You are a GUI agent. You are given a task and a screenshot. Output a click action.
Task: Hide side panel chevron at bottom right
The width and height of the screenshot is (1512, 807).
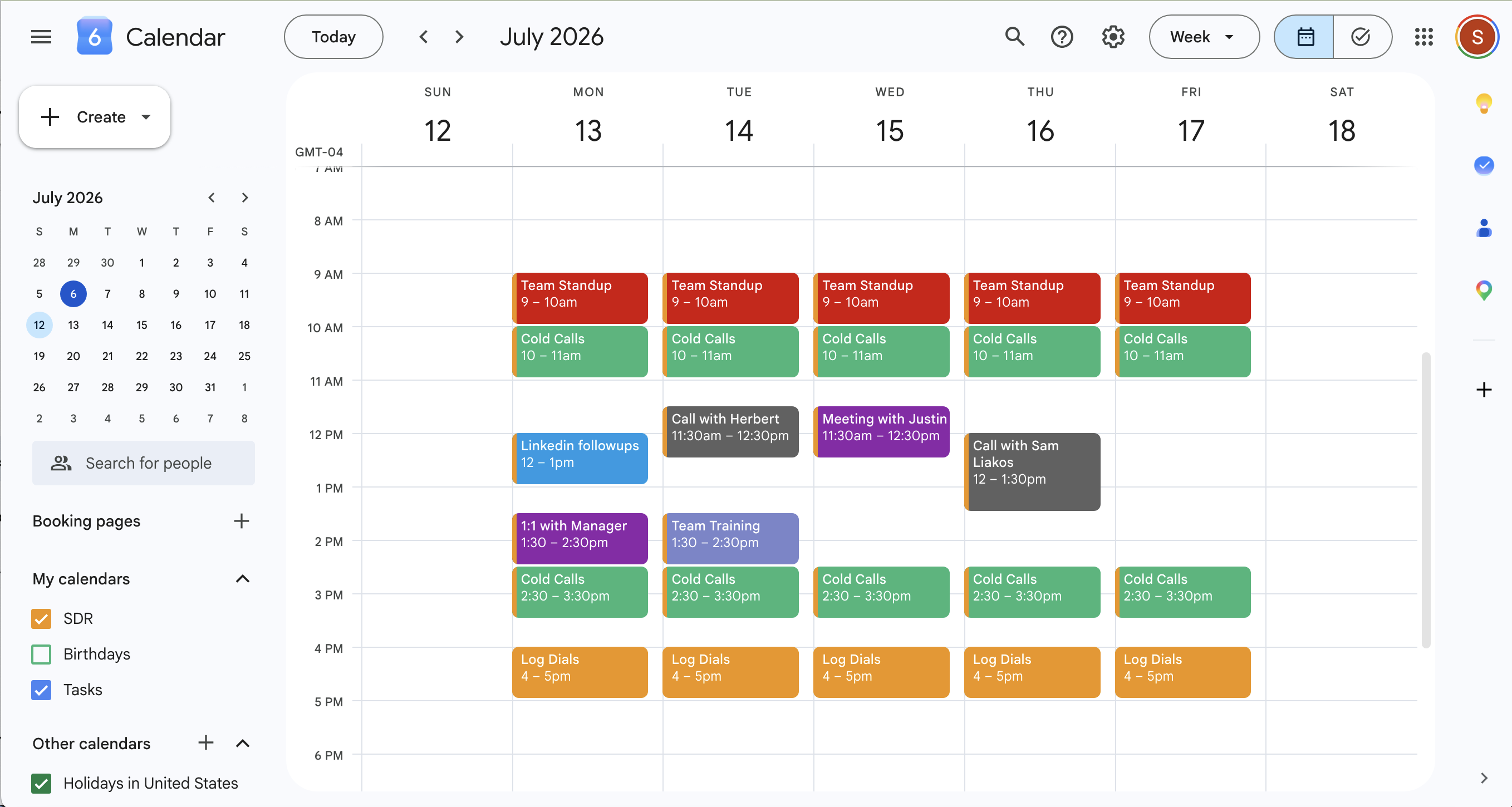tap(1483, 778)
